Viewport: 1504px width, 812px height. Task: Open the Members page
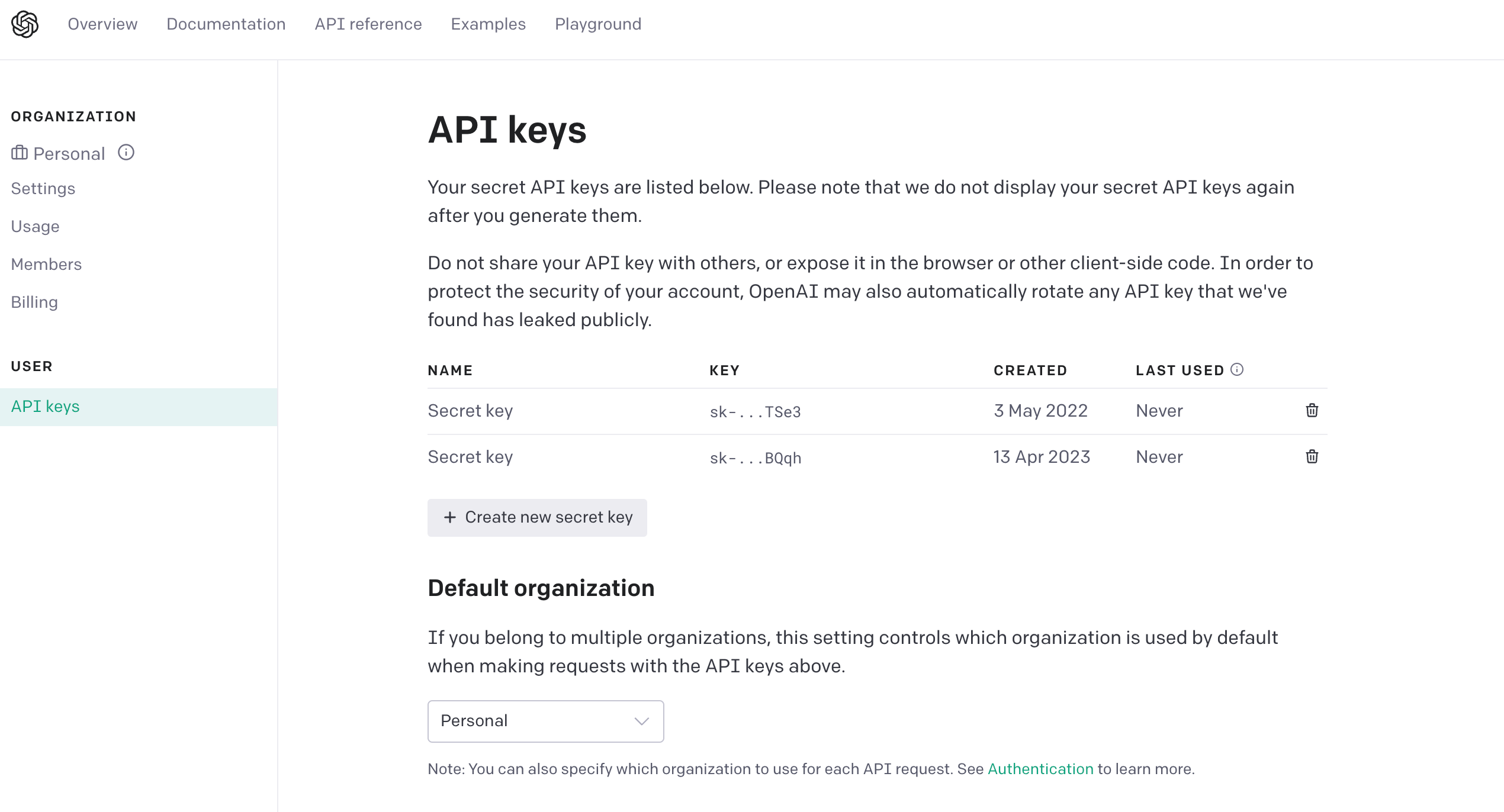point(46,265)
